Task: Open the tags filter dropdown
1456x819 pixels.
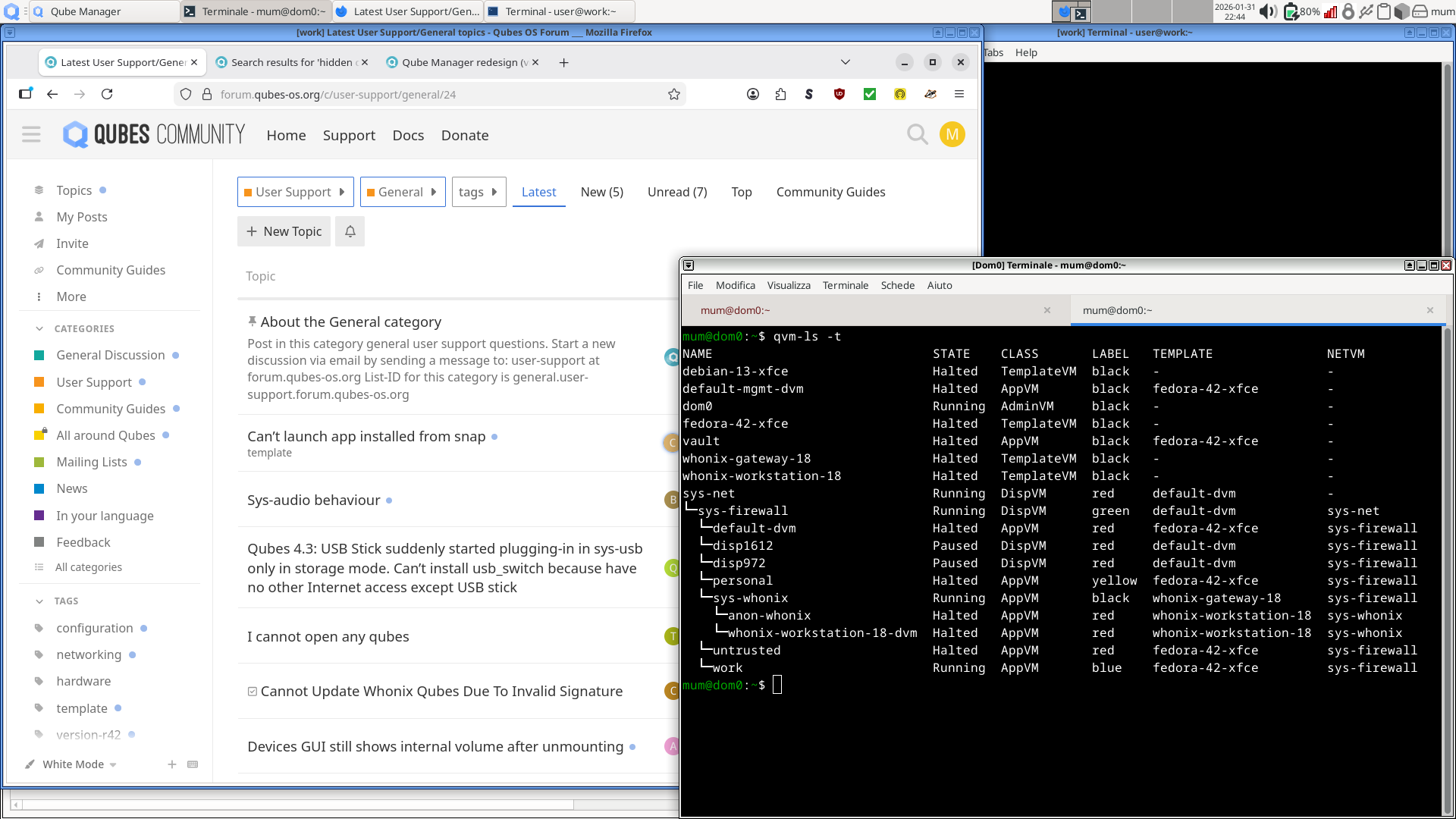Action: (478, 192)
